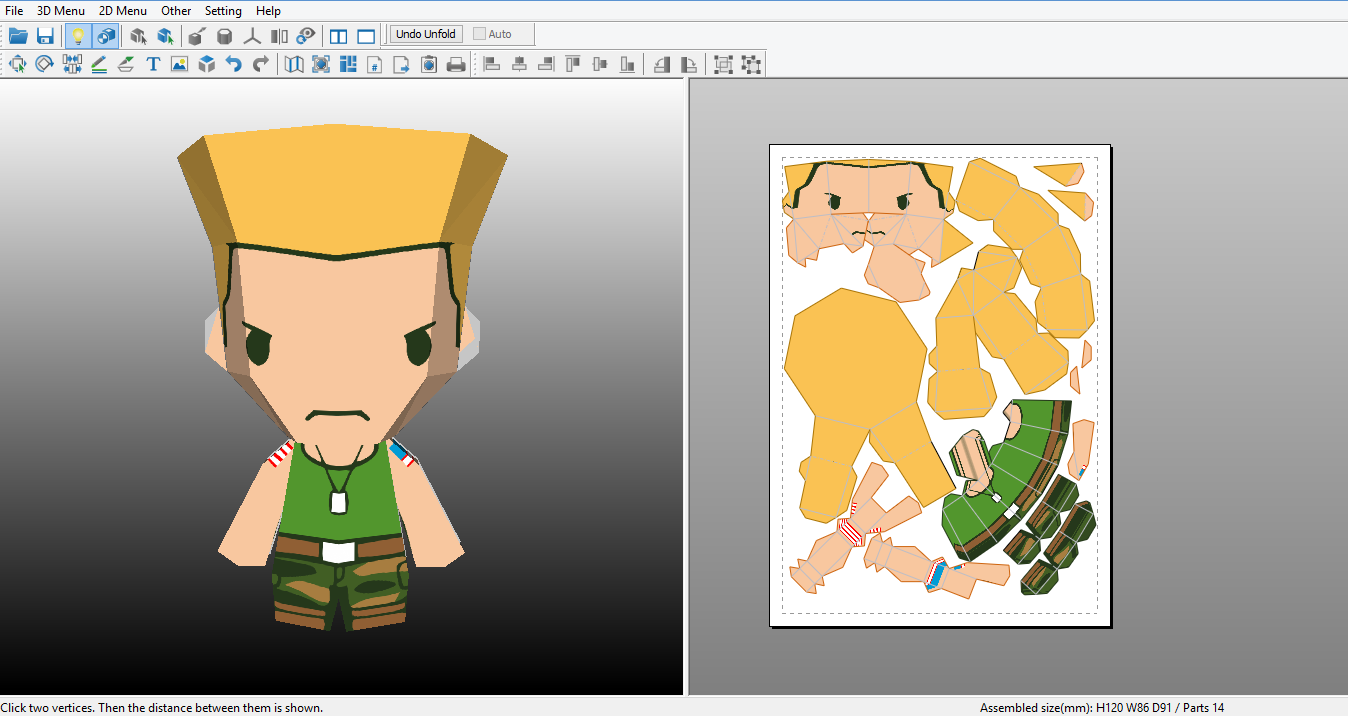Click the eye view-settings icon
The image size is (1348, 716).
coord(306,36)
